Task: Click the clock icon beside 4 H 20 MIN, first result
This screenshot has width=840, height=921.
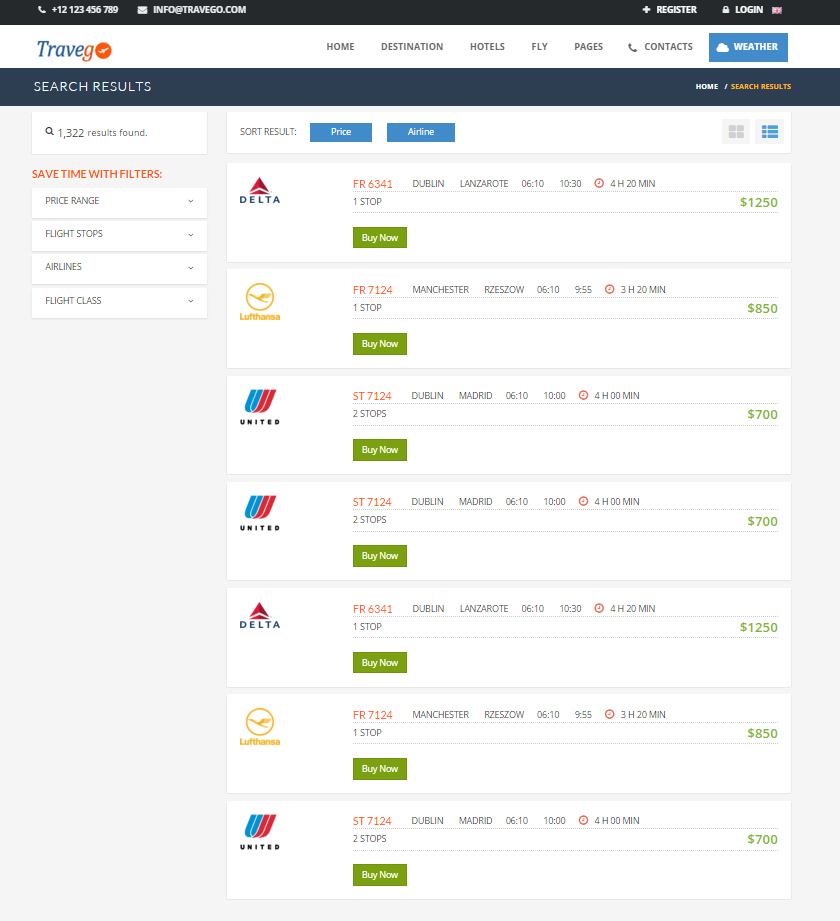Action: tap(599, 183)
